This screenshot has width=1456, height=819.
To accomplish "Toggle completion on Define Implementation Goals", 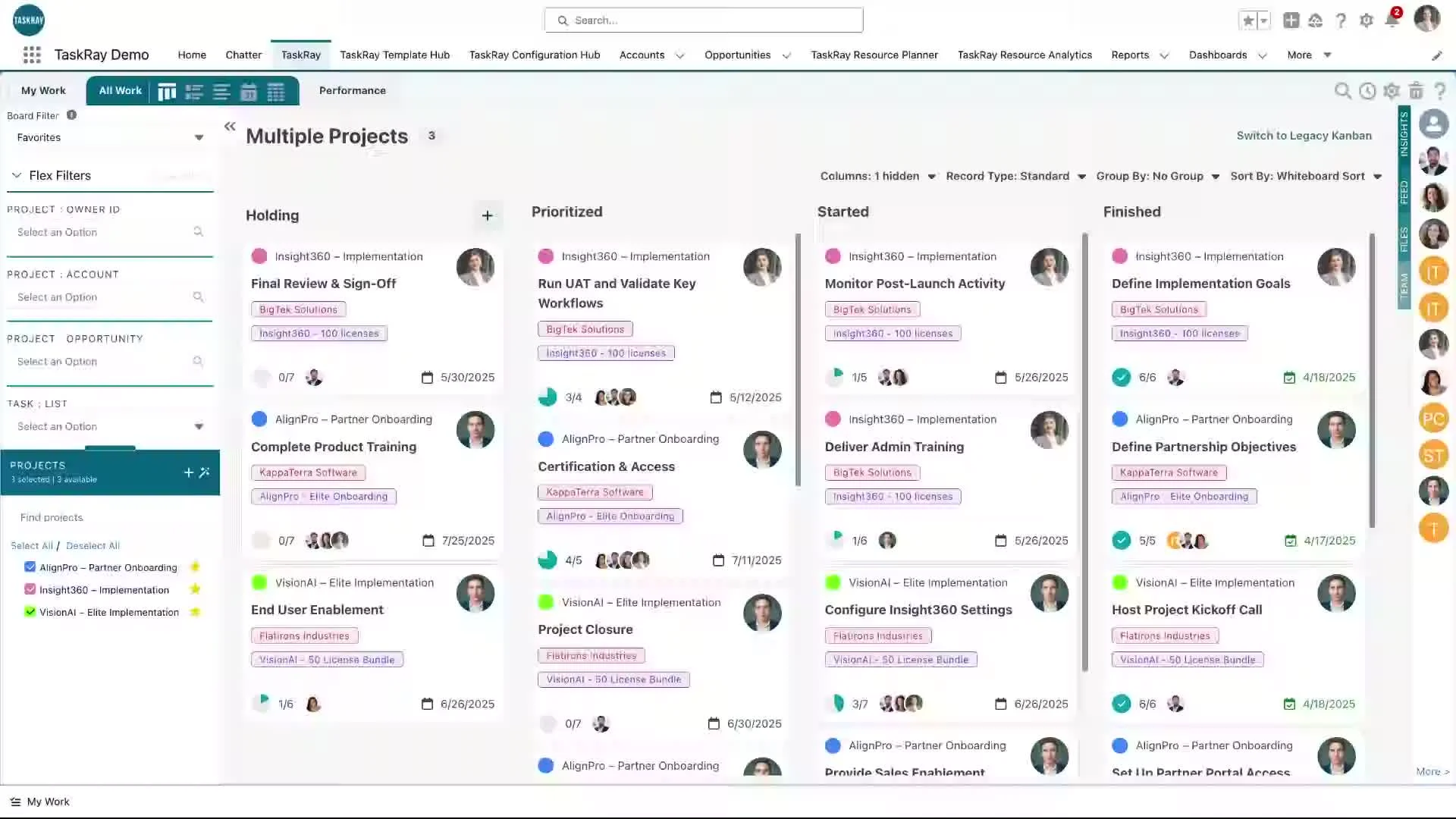I will click(1121, 378).
